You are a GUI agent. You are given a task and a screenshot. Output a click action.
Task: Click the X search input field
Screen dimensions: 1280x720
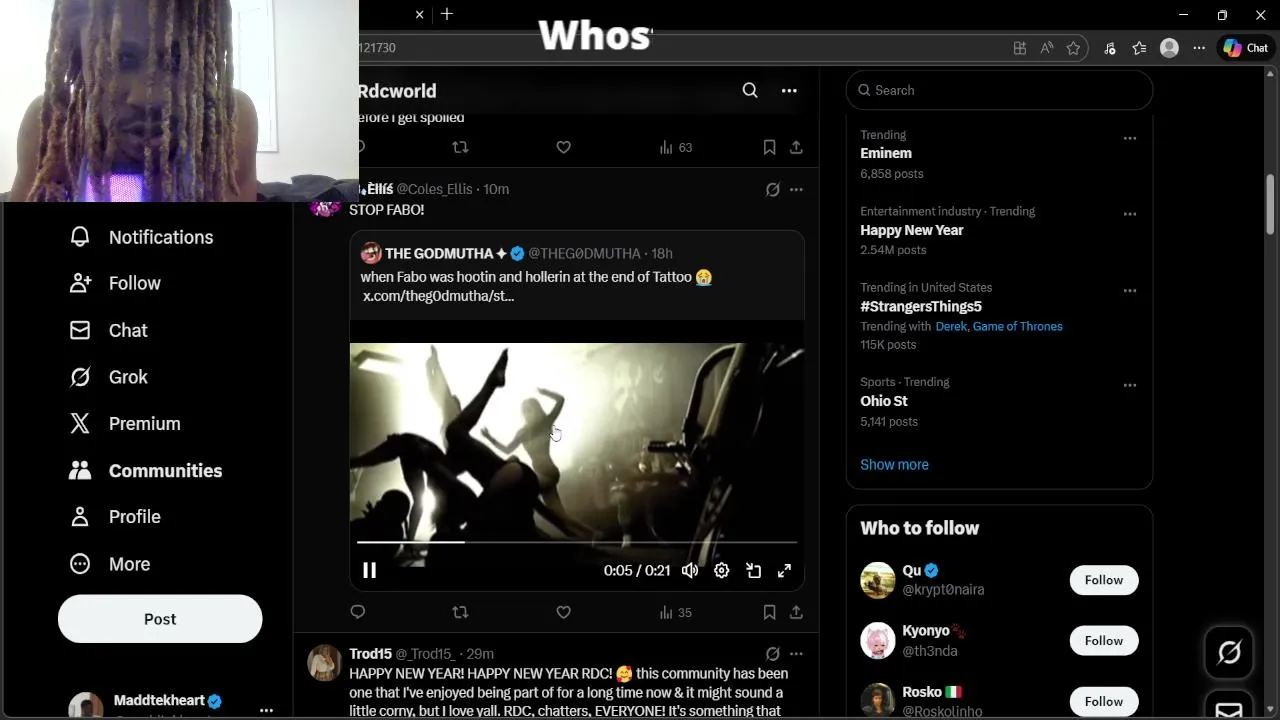pos(999,90)
